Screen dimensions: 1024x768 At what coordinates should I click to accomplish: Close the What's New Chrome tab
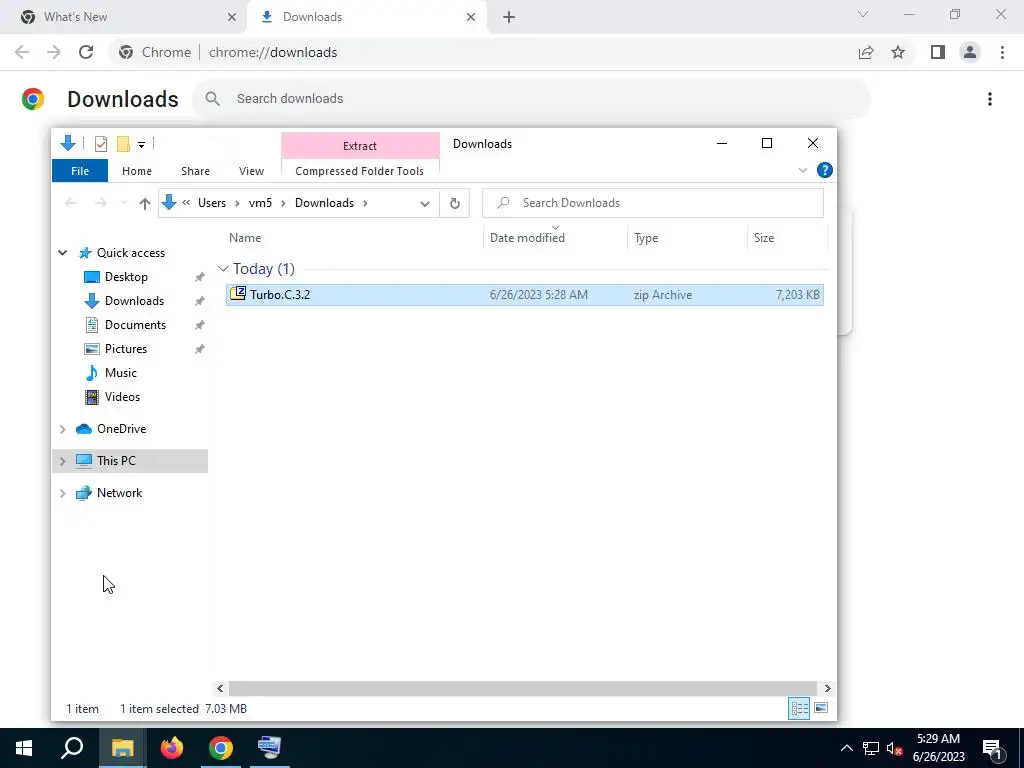coord(232,17)
